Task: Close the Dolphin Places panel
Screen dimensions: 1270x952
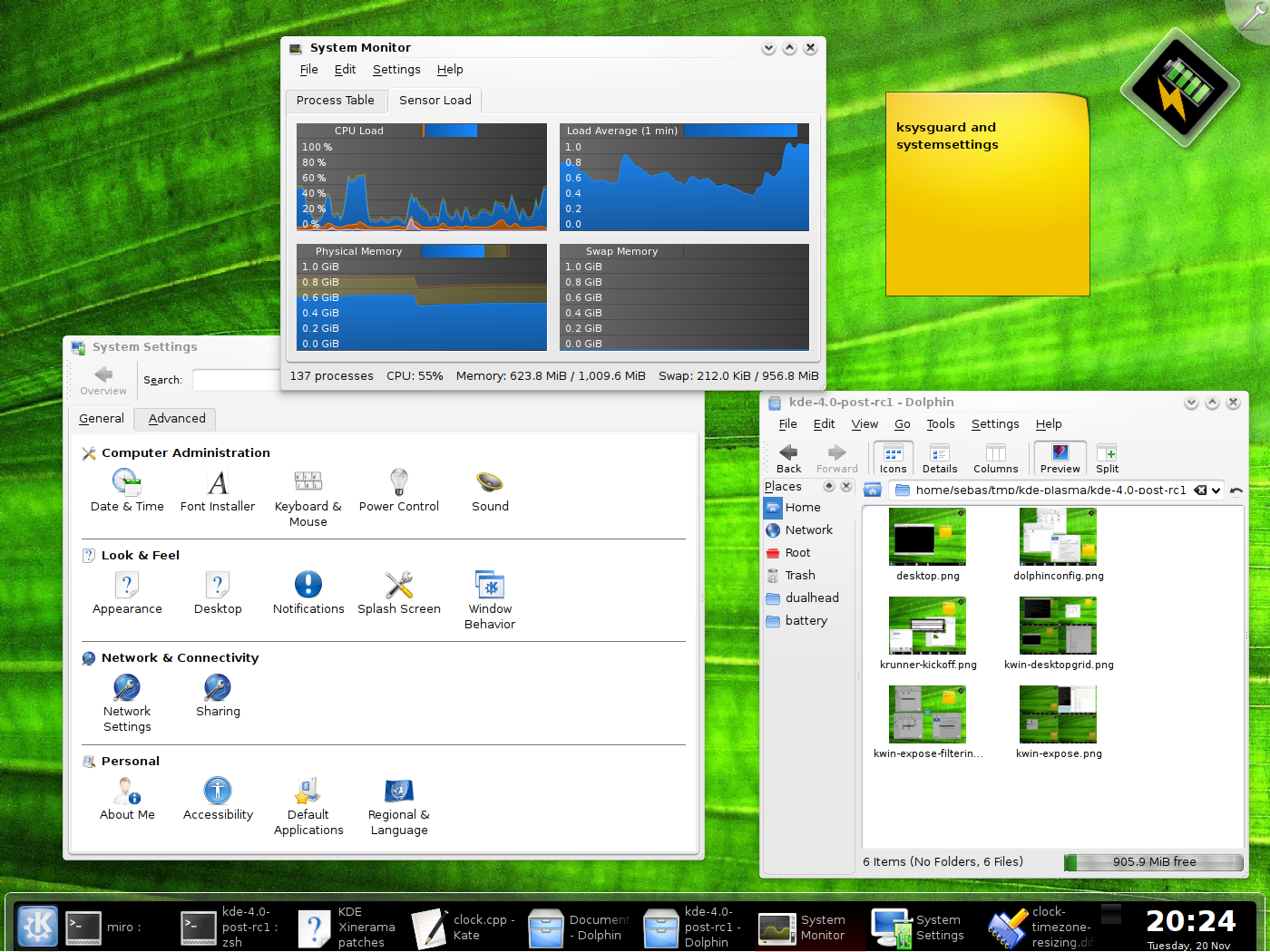Action: [846, 487]
